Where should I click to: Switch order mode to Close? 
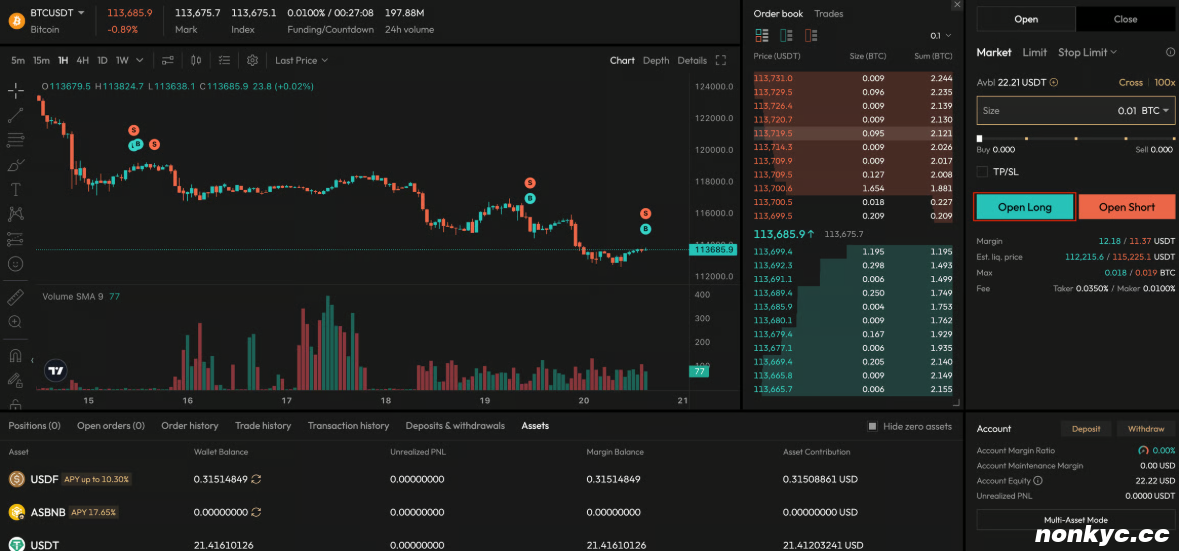pos(1126,20)
